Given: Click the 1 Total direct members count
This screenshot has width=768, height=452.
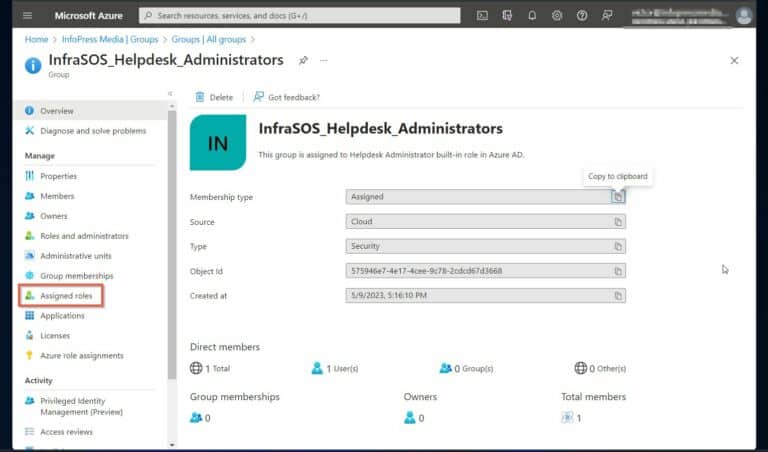Looking at the screenshot, I should [x=210, y=368].
